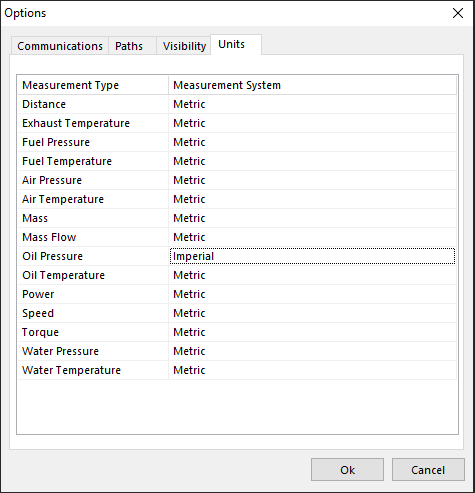
Task: Click the Torque Metric value cell
Action: 312,332
